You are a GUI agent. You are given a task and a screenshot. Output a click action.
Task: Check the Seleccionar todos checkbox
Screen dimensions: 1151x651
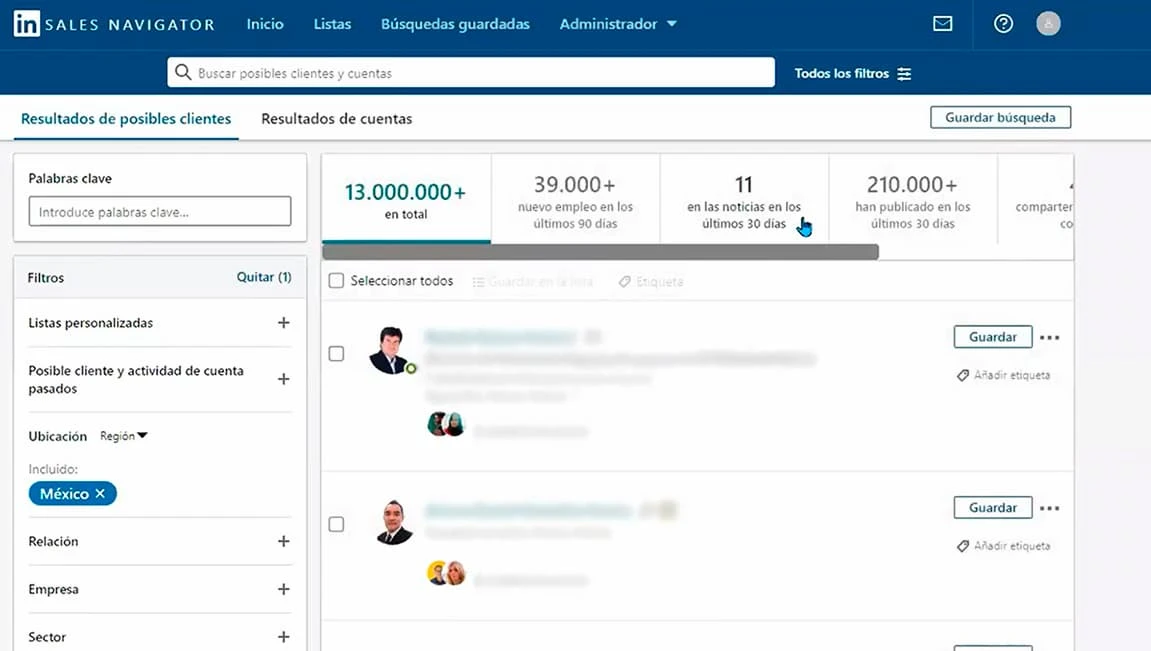pos(336,280)
